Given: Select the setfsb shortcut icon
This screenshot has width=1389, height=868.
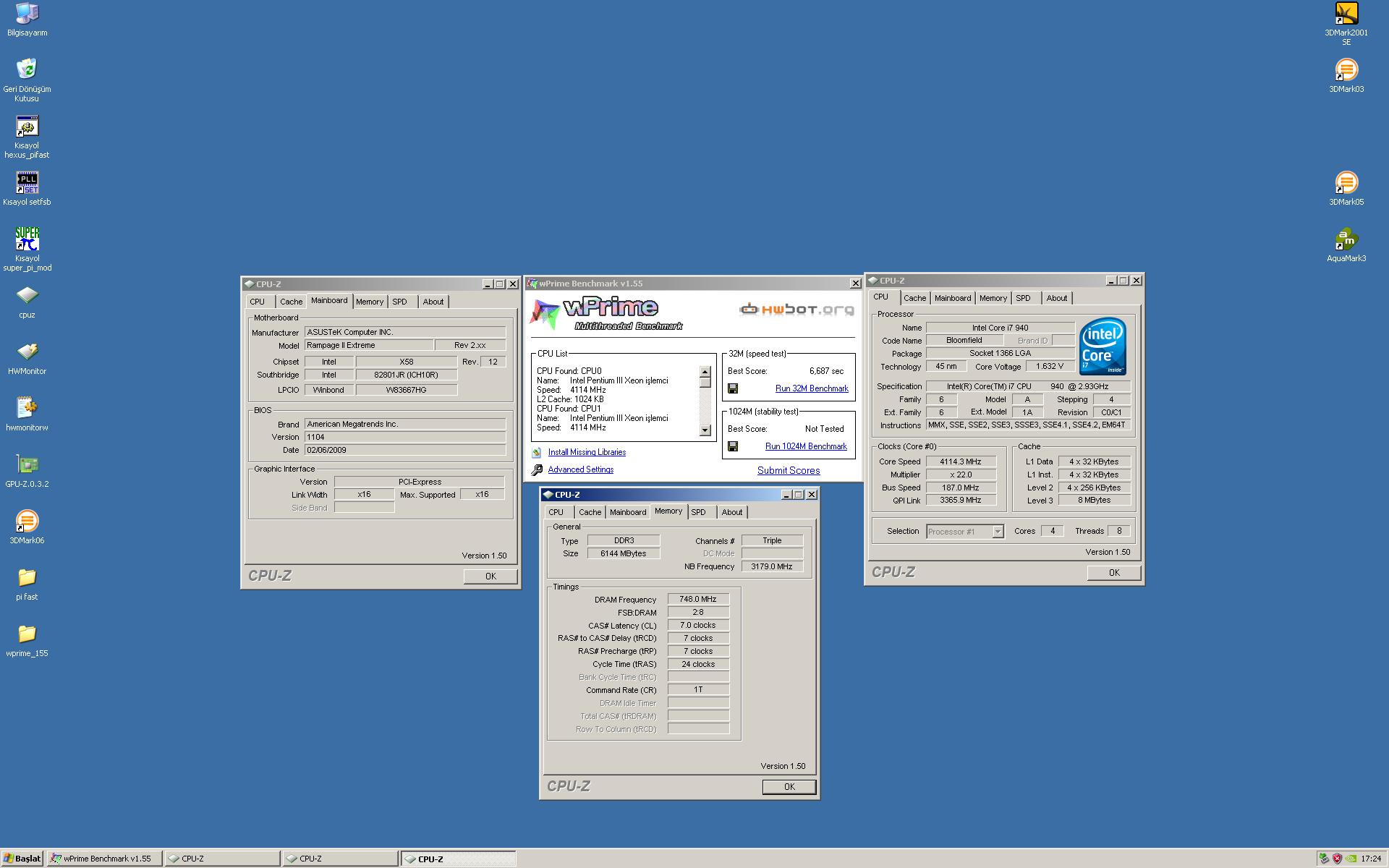Looking at the screenshot, I should (27, 182).
